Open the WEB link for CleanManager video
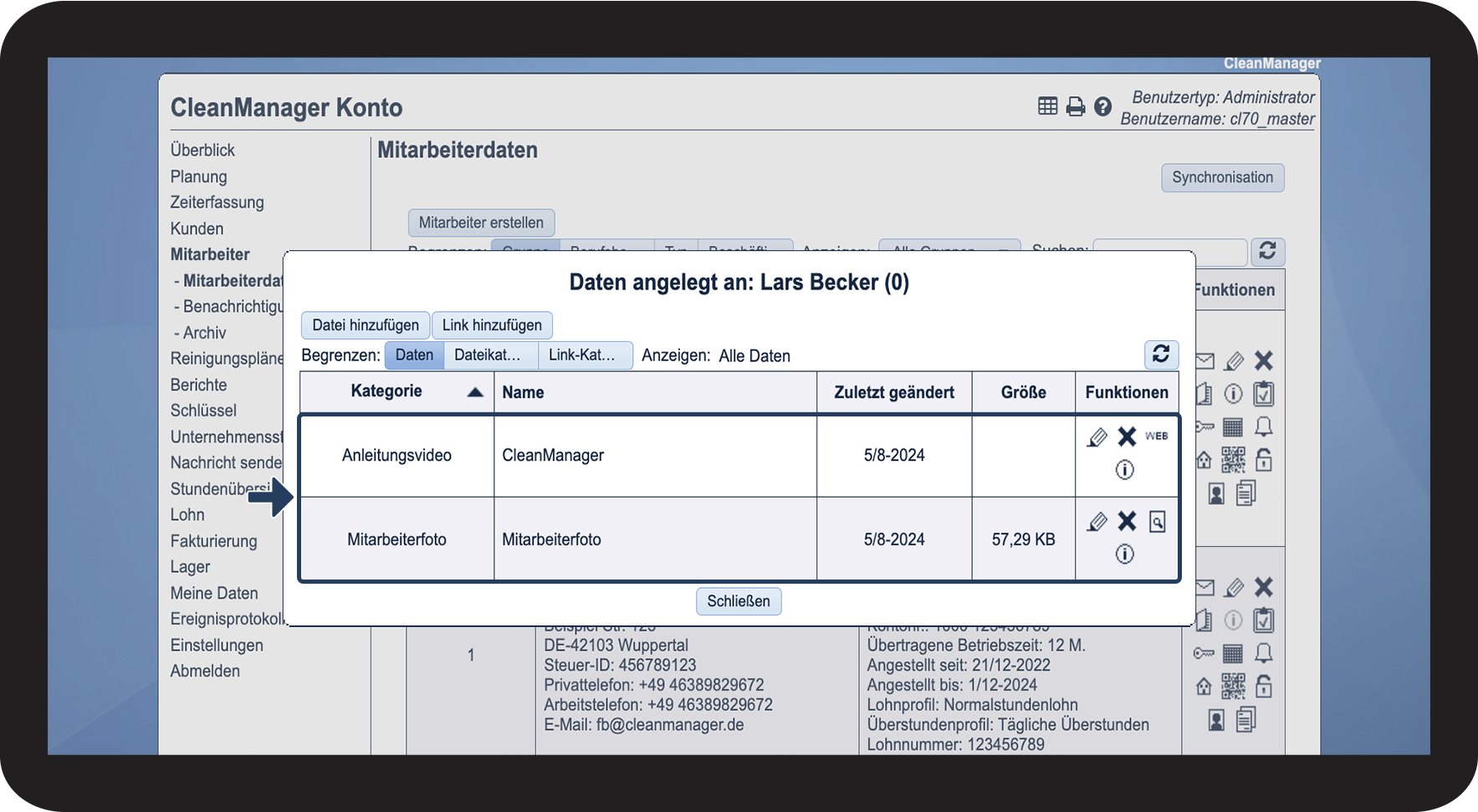 coord(1156,437)
